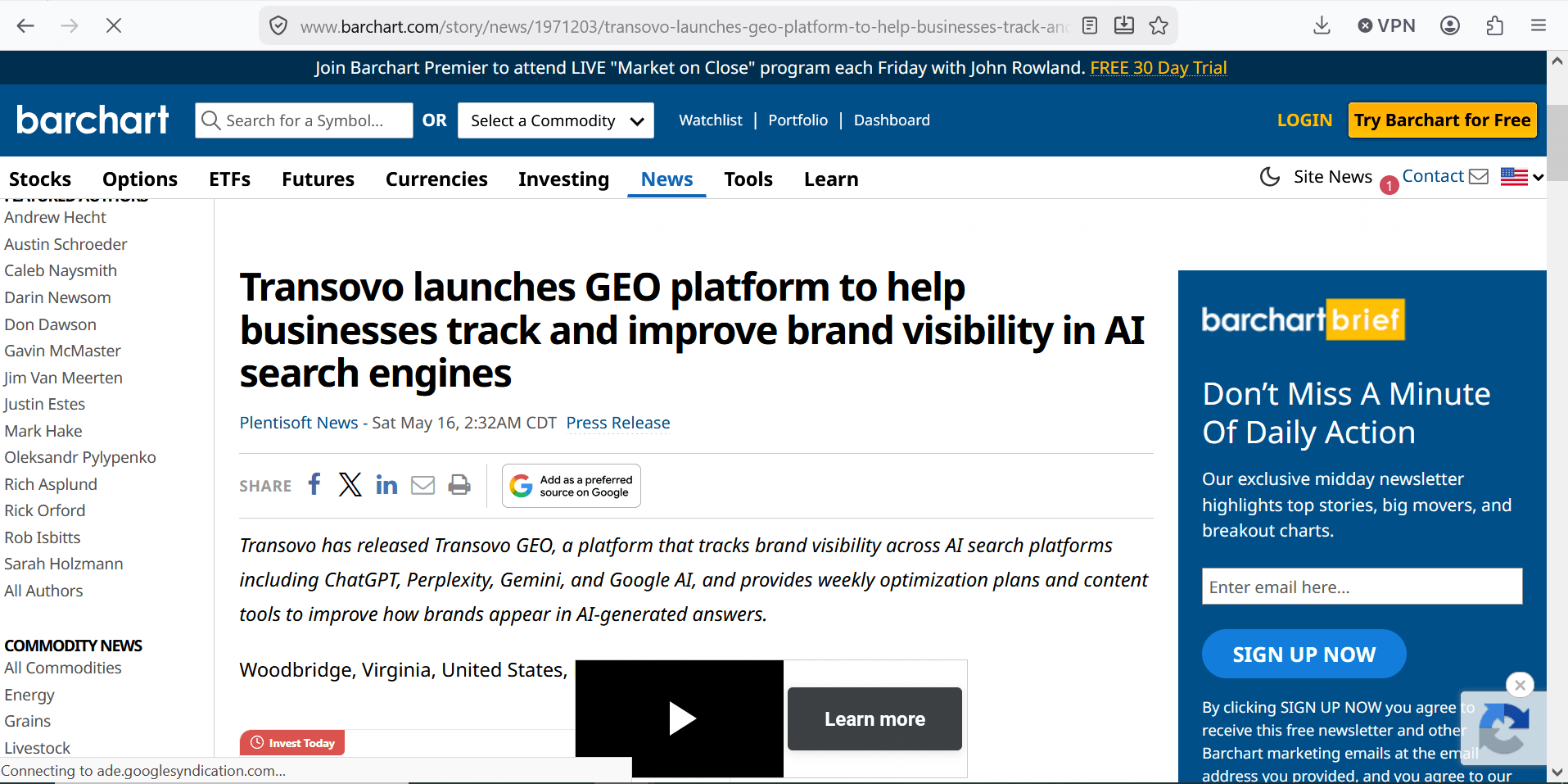Click the Enter email here field
This screenshot has height=784, width=1568.
[x=1362, y=587]
